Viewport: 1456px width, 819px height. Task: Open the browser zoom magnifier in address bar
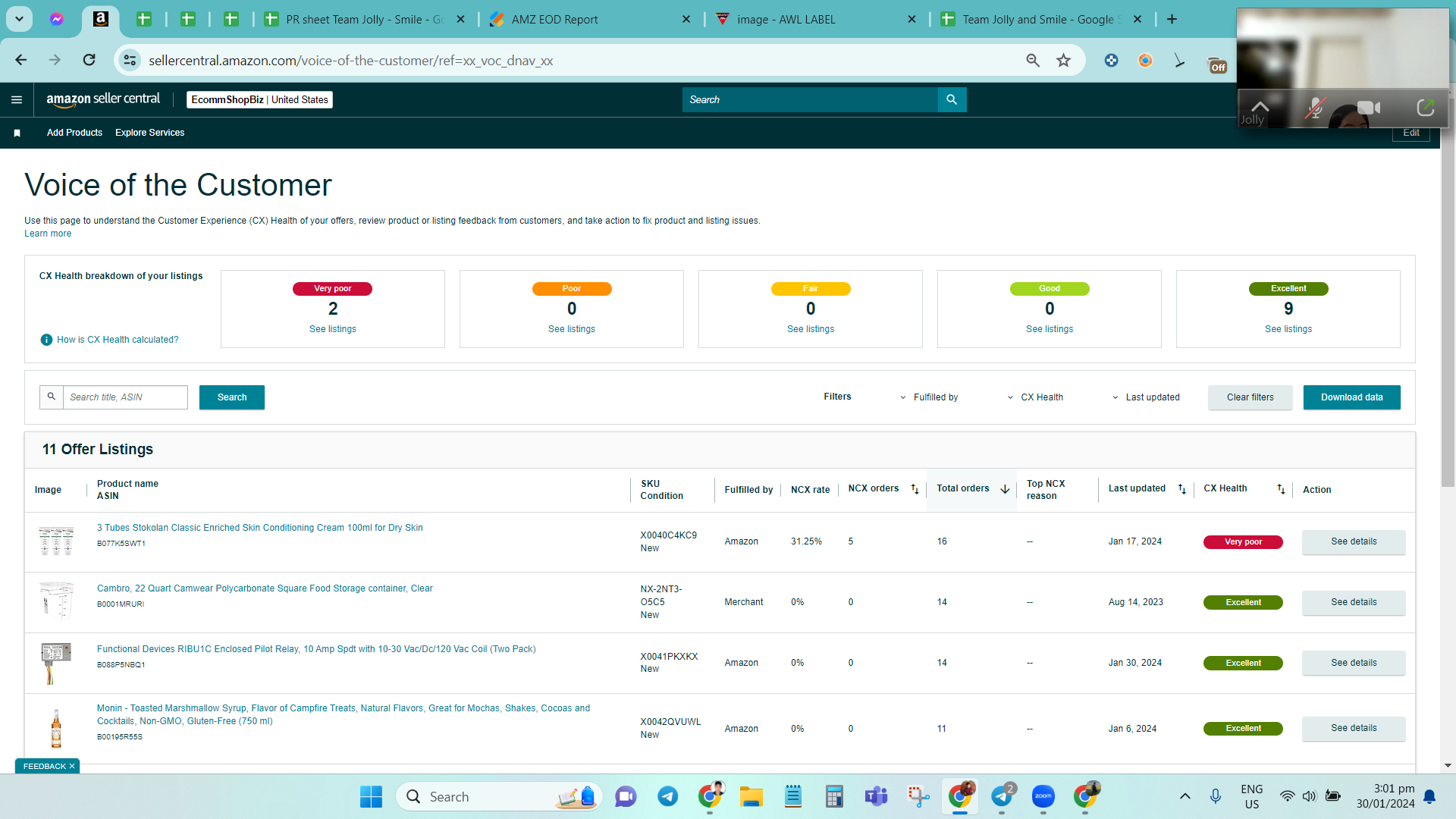[x=1033, y=60]
